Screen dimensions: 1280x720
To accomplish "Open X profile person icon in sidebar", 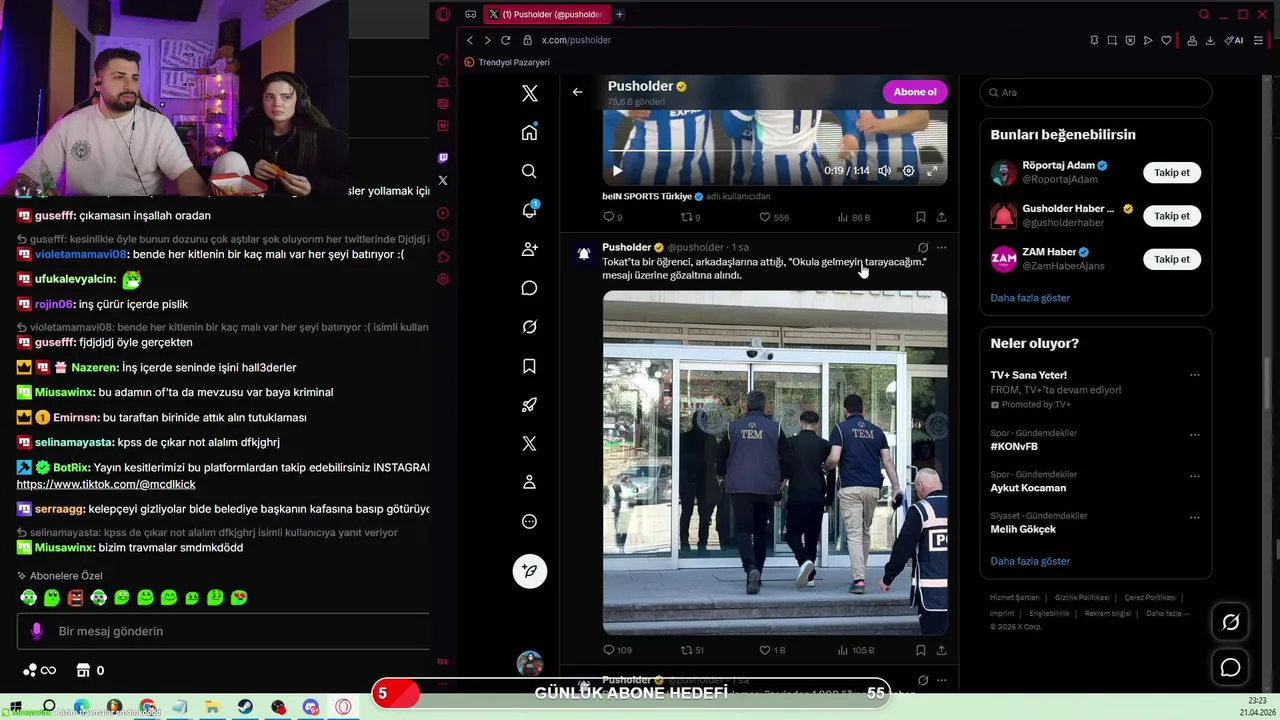I will (529, 482).
